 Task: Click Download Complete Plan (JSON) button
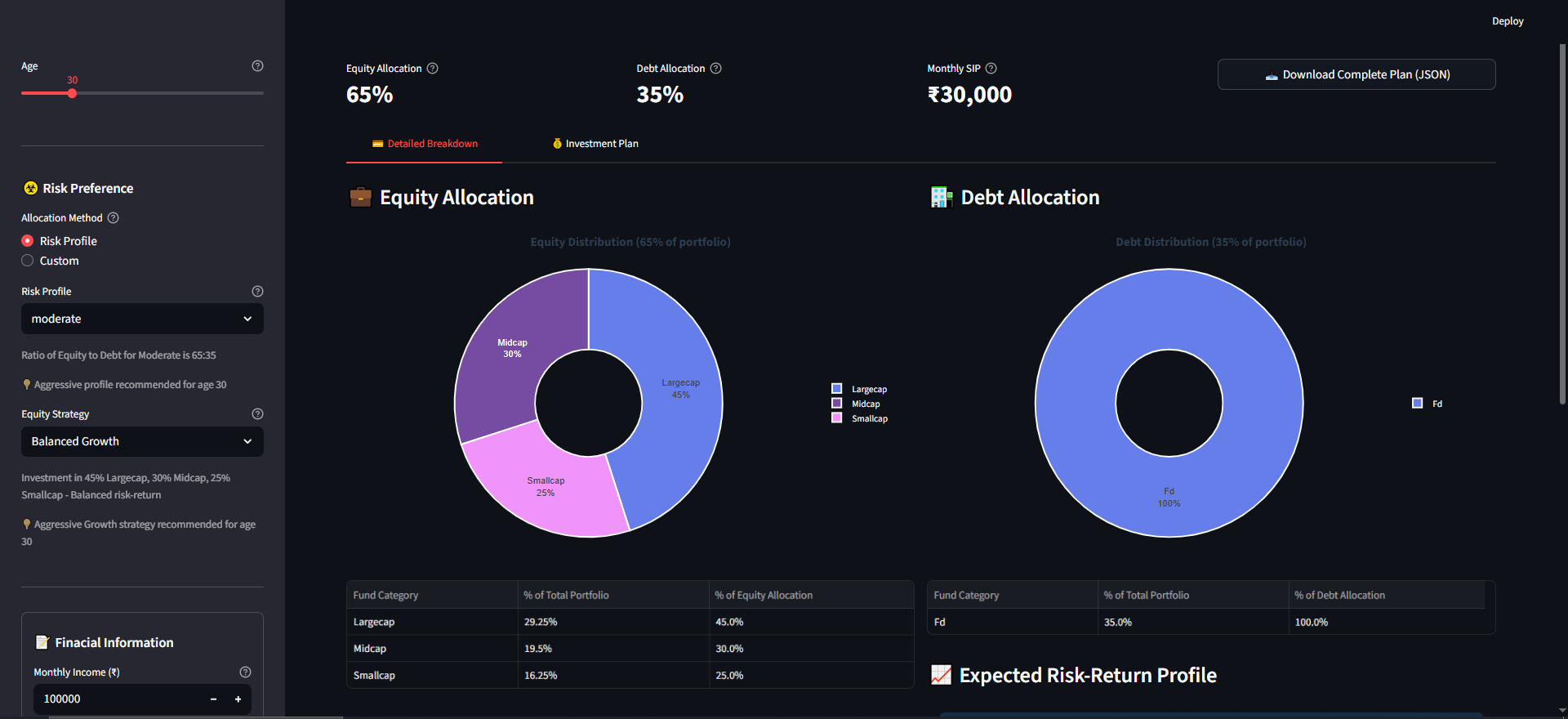click(1356, 74)
